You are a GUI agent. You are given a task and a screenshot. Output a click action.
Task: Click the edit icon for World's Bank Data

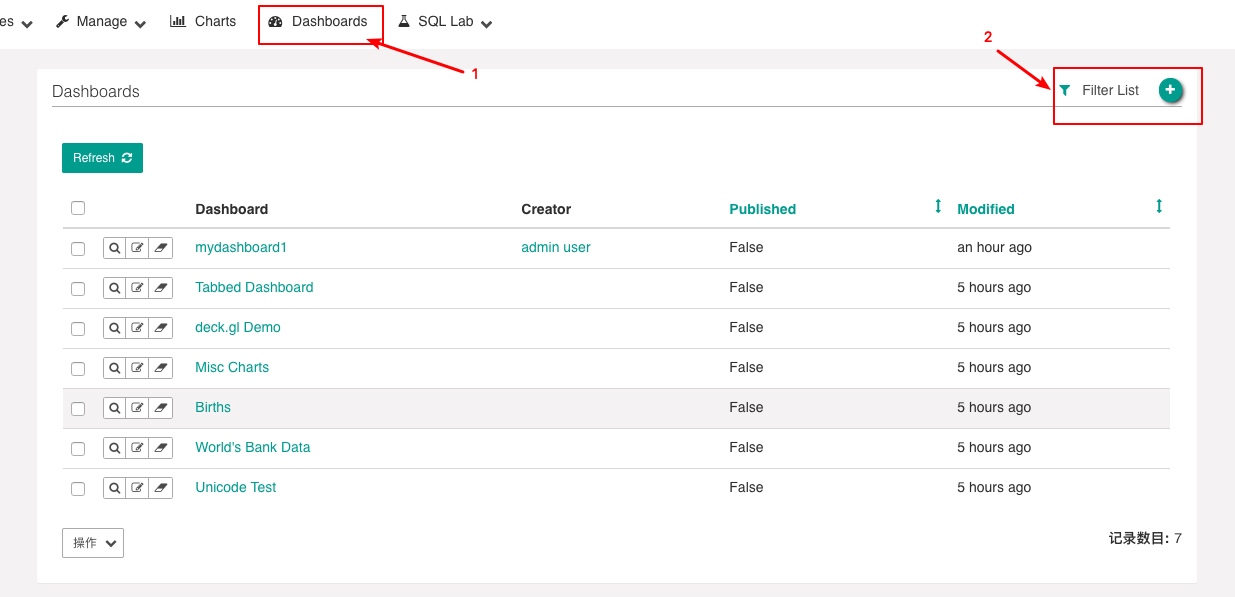point(137,448)
